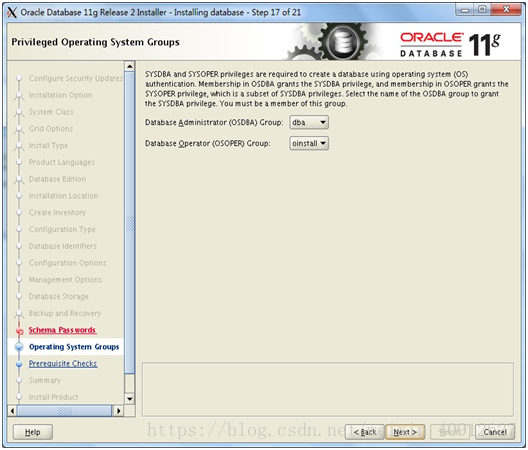Image resolution: width=528 pixels, height=450 pixels.
Task: Click the sidebar horizontal scrollbar thumb
Action: coord(64,411)
